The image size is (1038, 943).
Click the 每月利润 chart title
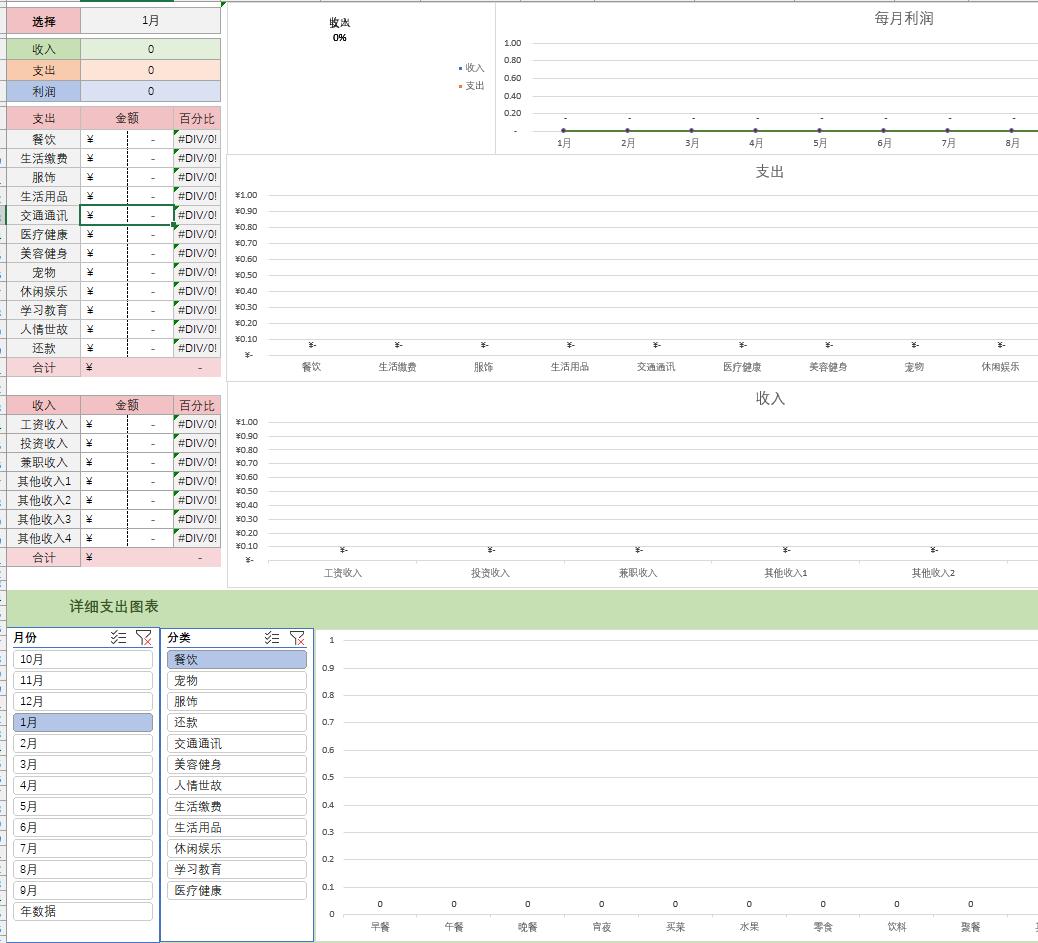tap(903, 18)
